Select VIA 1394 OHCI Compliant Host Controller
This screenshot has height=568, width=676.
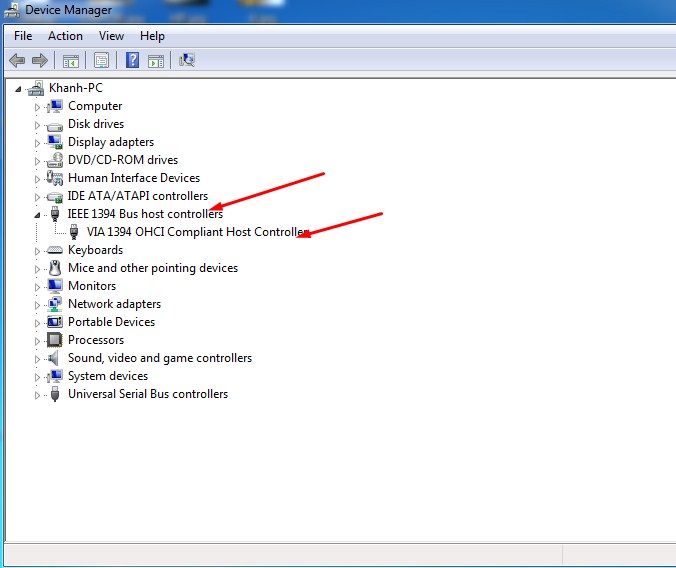point(197,232)
